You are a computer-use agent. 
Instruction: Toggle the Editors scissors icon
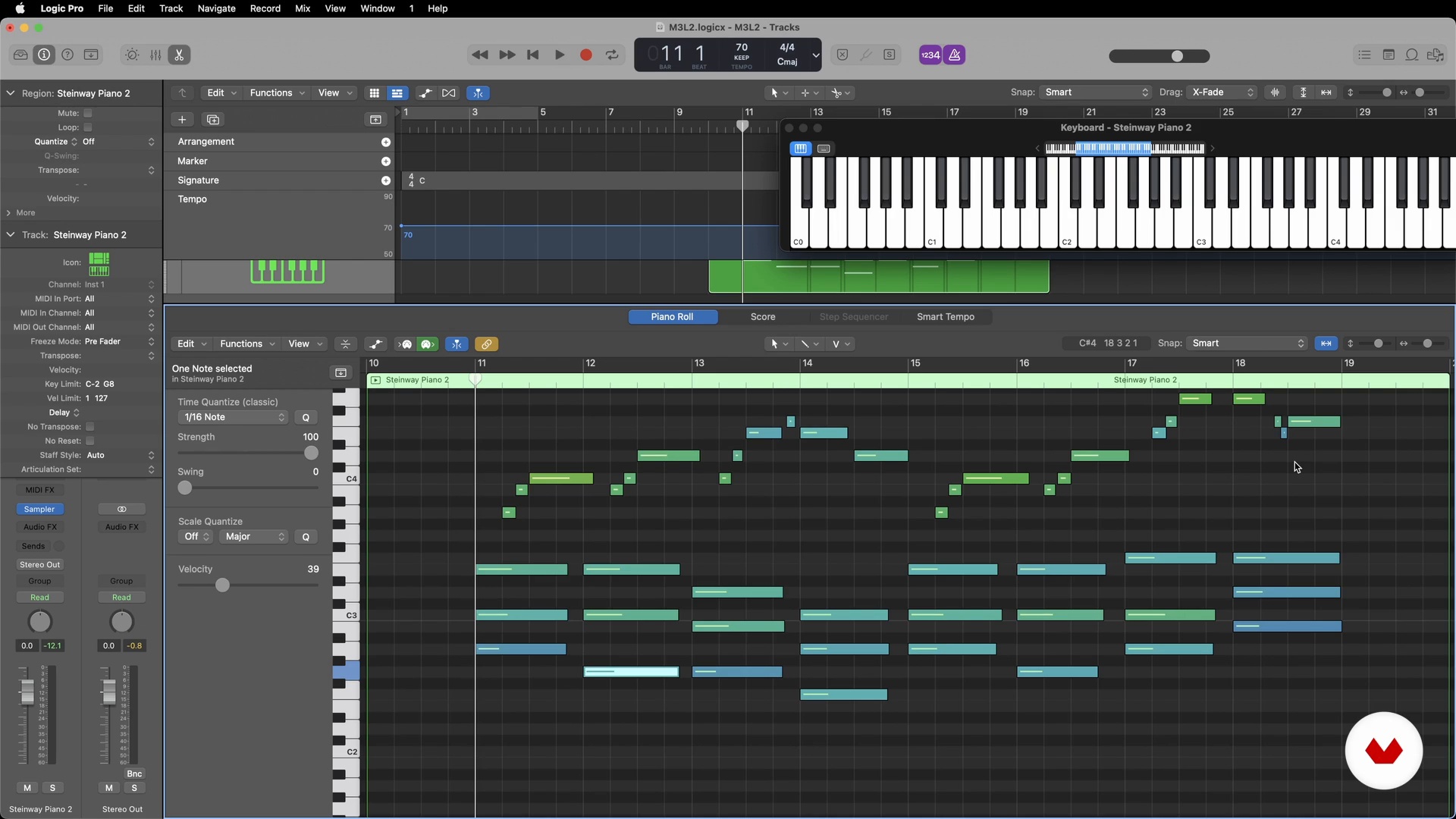179,55
